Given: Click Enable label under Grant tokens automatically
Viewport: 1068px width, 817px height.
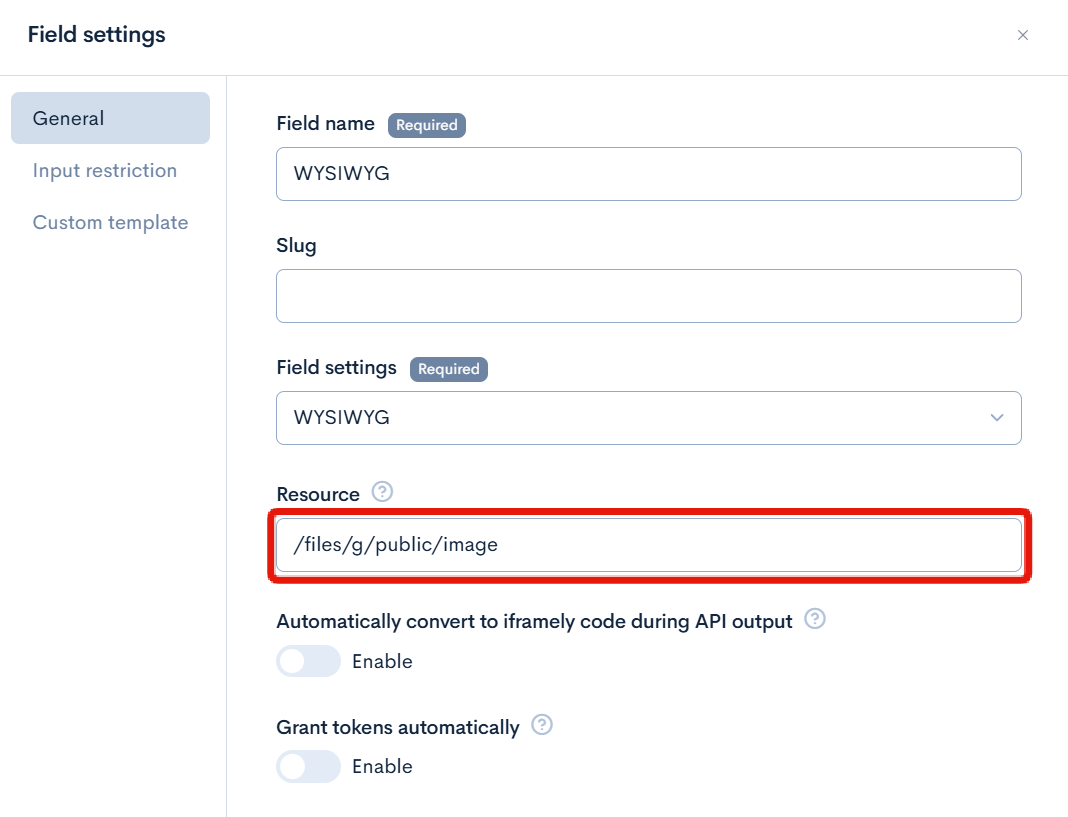Looking at the screenshot, I should 382,767.
